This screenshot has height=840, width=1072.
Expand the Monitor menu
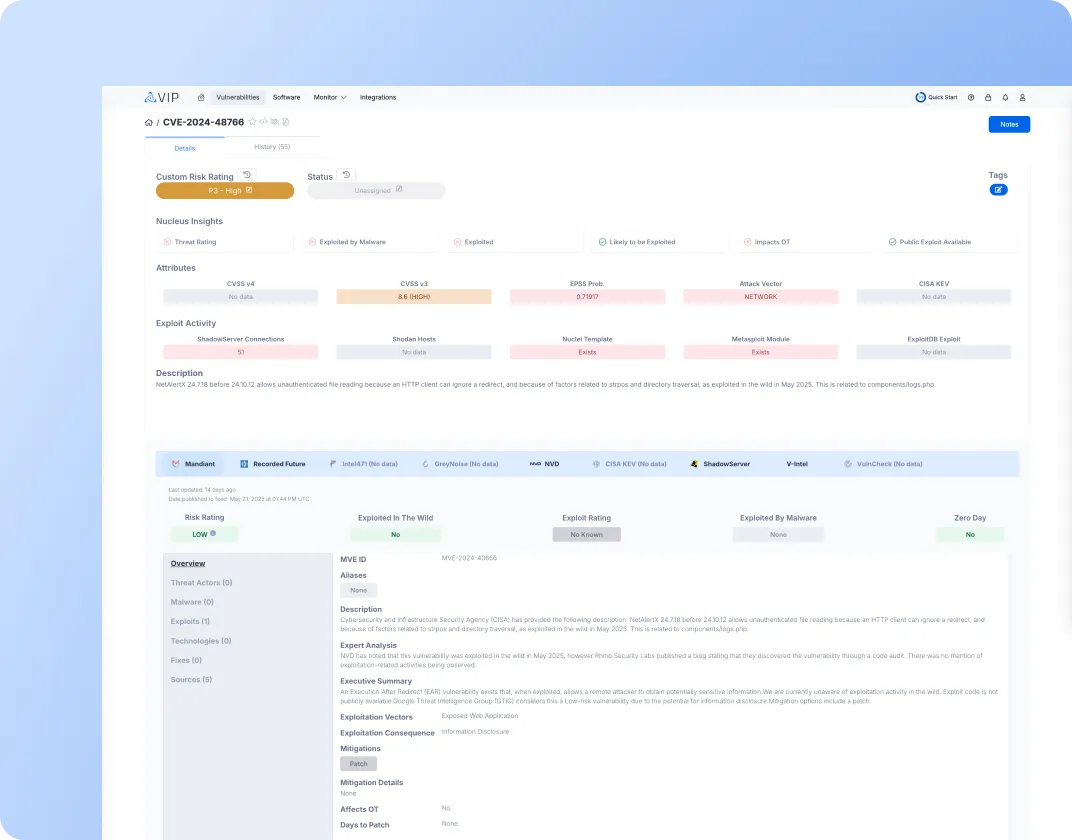click(x=330, y=97)
